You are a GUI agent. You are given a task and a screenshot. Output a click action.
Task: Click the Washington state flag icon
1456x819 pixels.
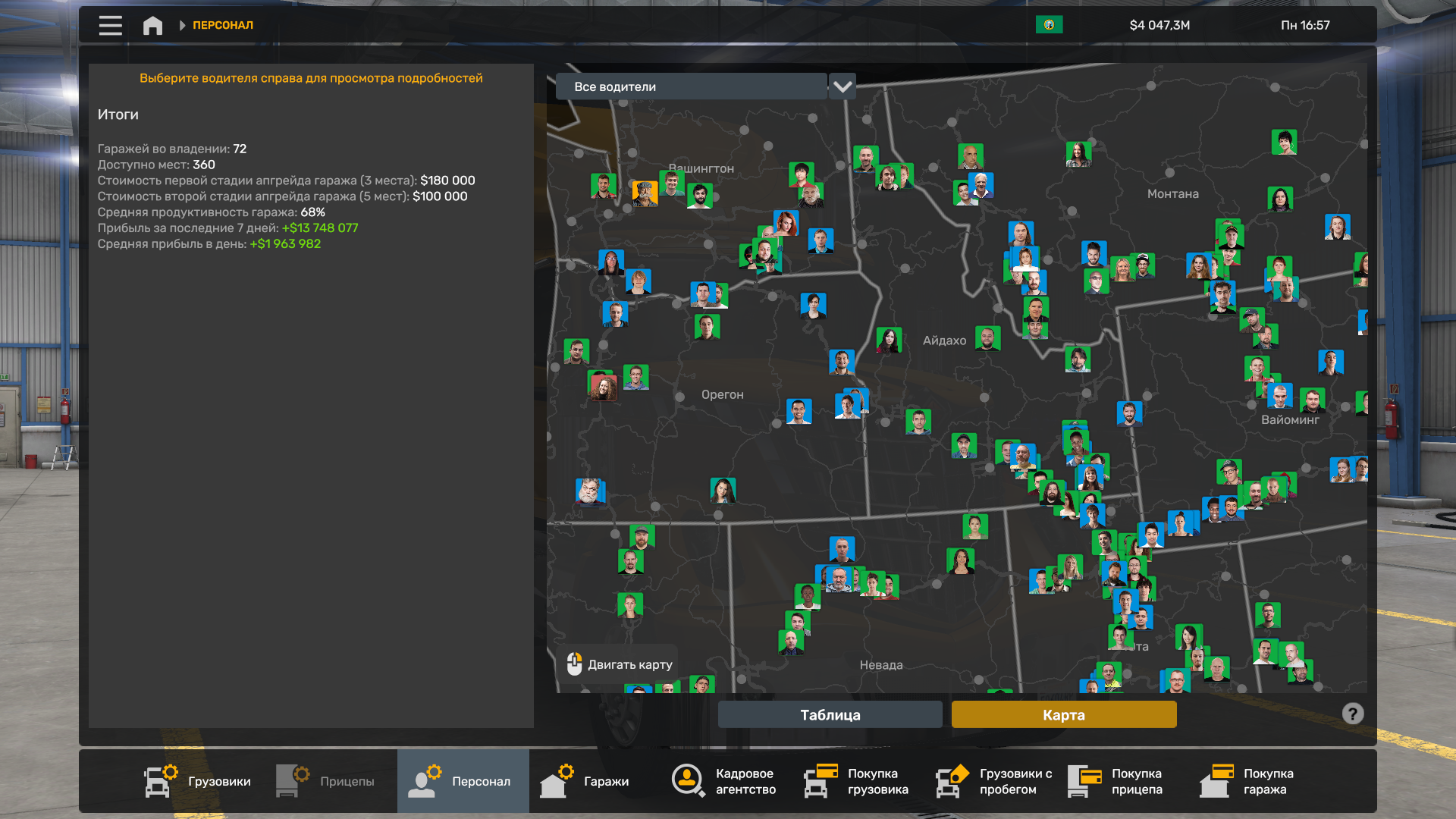(x=1049, y=25)
